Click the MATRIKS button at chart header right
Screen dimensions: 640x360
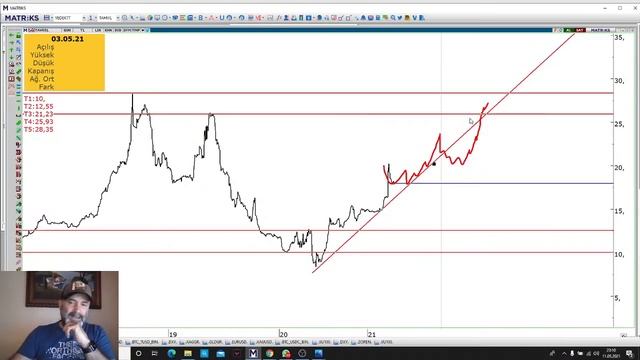click(x=600, y=30)
